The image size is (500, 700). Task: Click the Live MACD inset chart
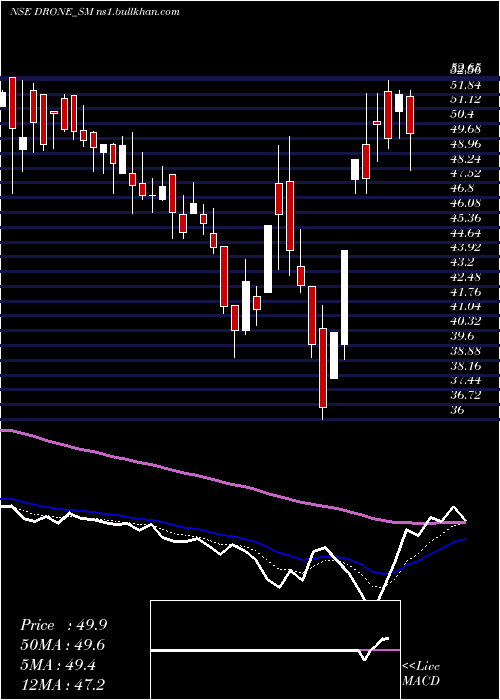275,650
